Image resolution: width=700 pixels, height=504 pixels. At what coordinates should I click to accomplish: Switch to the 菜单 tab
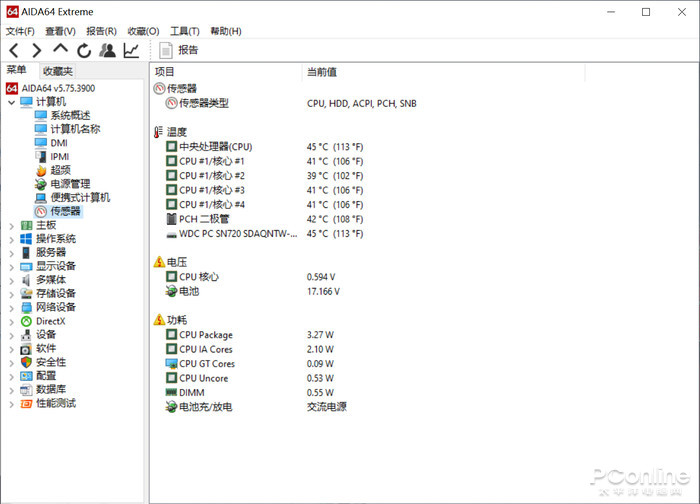17,70
